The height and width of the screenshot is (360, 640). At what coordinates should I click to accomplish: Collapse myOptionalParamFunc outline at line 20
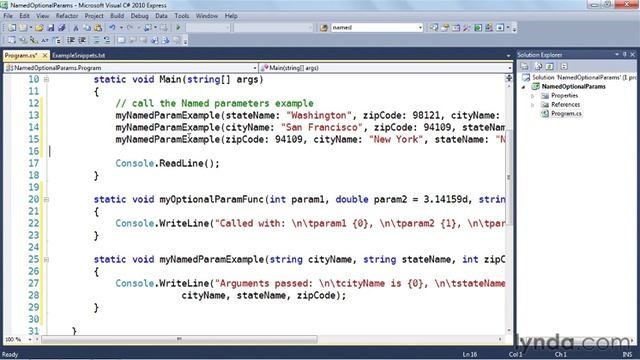pos(47,200)
